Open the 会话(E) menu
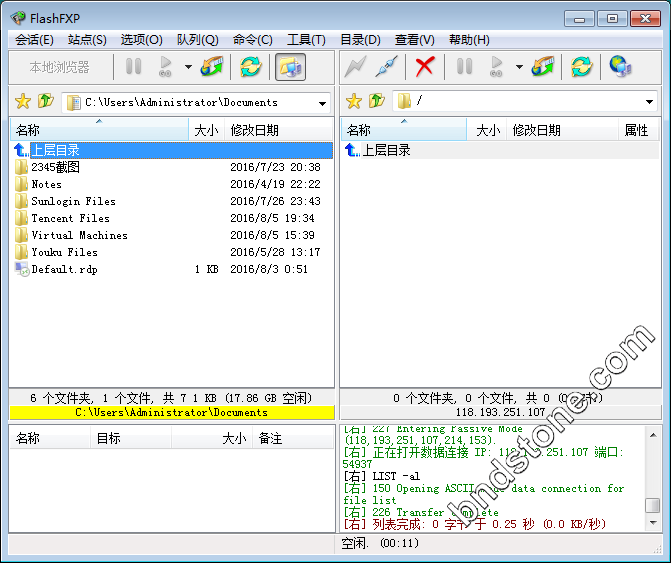The height and width of the screenshot is (563, 671). 34,40
